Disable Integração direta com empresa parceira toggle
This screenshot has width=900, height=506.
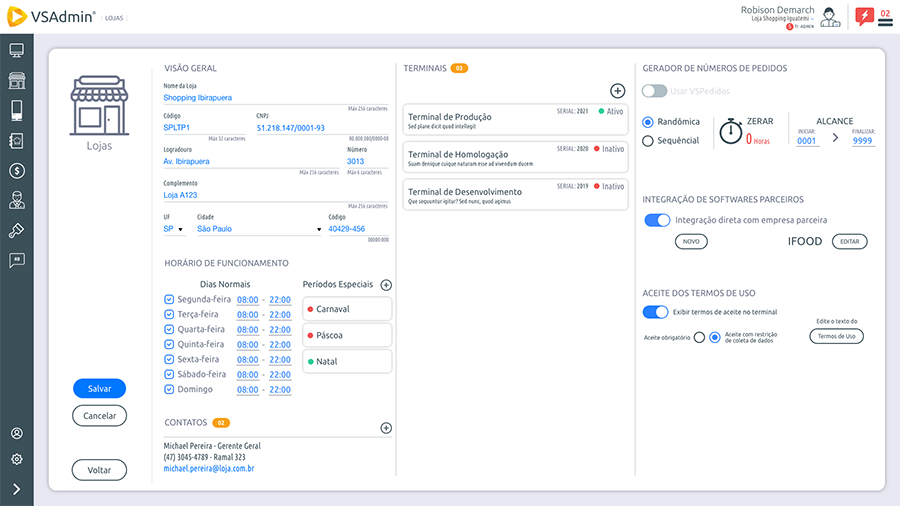click(657, 220)
